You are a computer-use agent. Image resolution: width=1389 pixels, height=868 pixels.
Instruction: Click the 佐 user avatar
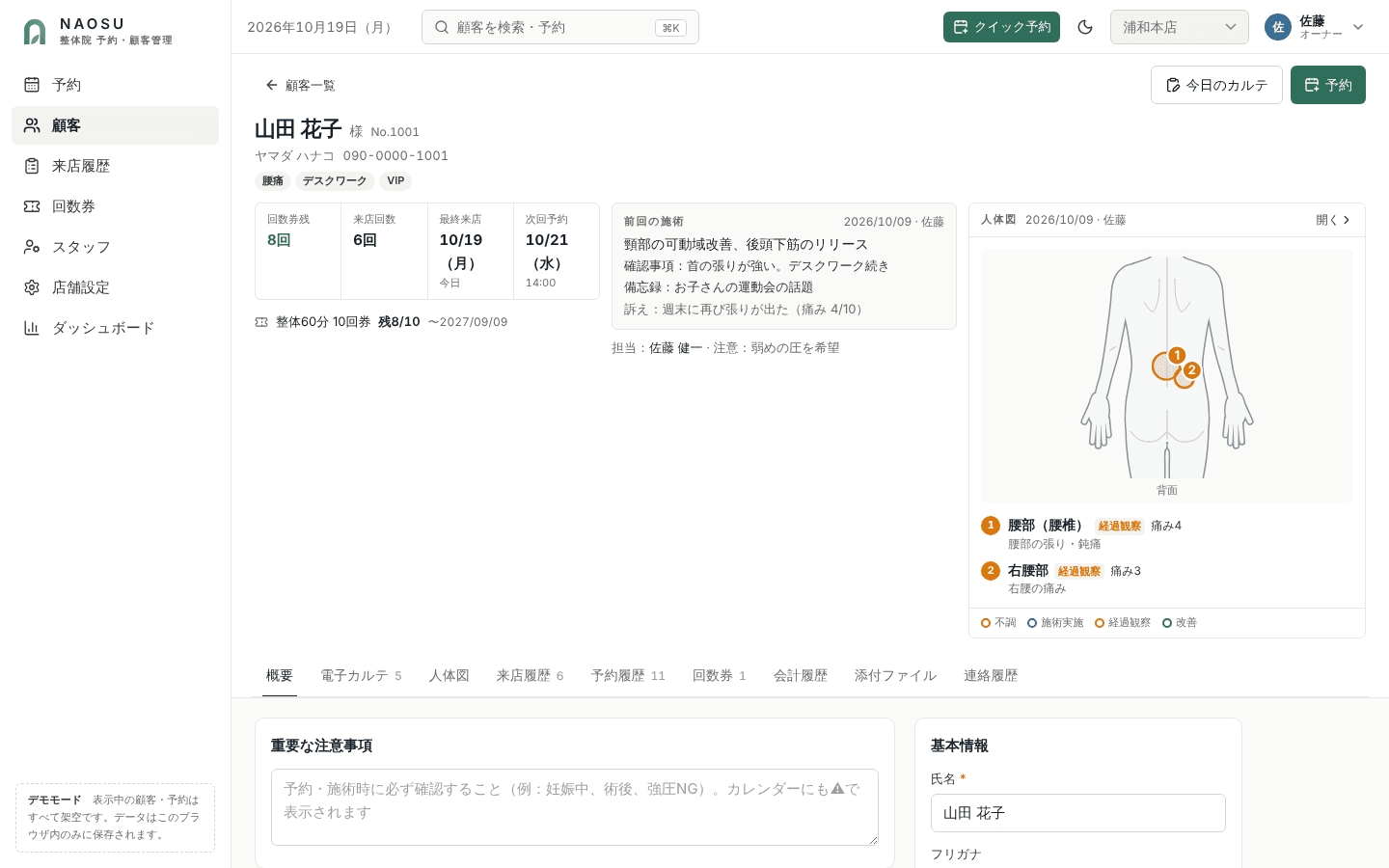[x=1278, y=27]
